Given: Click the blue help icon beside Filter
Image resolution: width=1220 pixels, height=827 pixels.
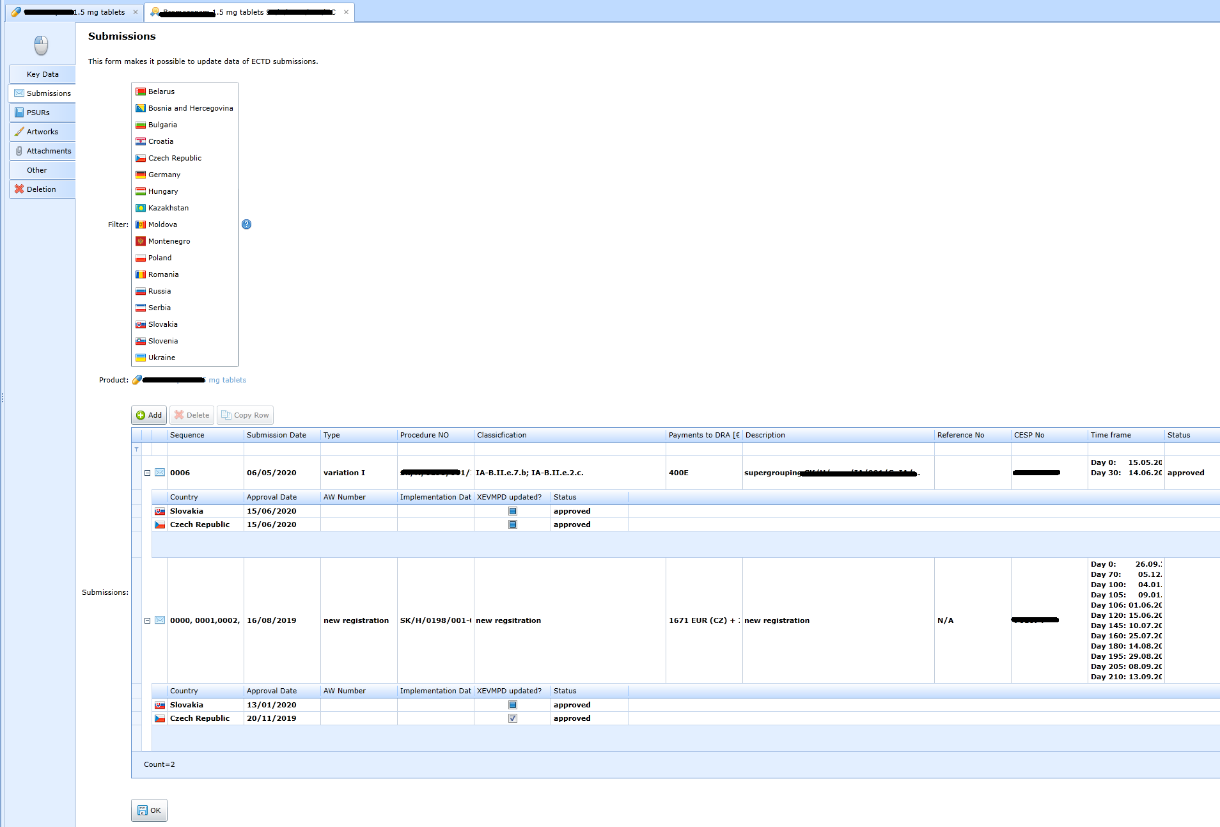Looking at the screenshot, I should click(246, 224).
